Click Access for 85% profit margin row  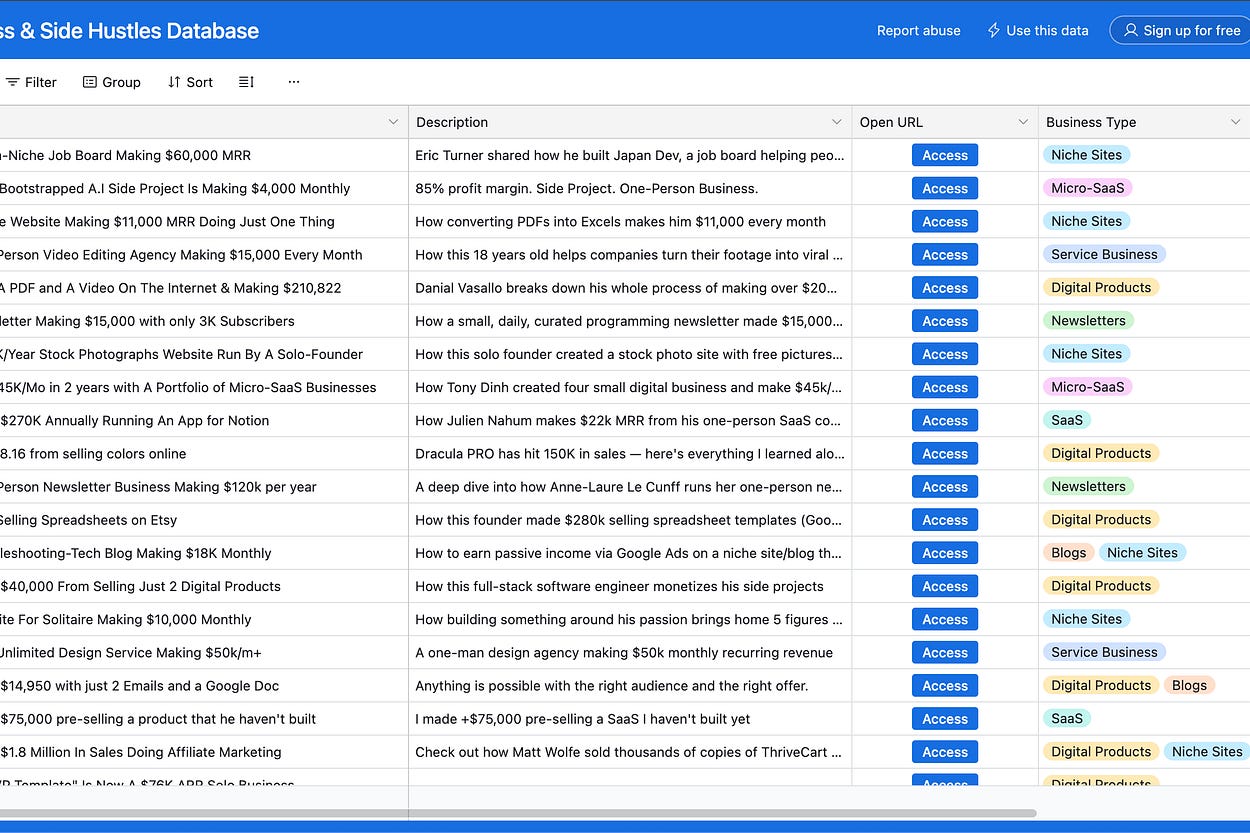[x=945, y=188]
